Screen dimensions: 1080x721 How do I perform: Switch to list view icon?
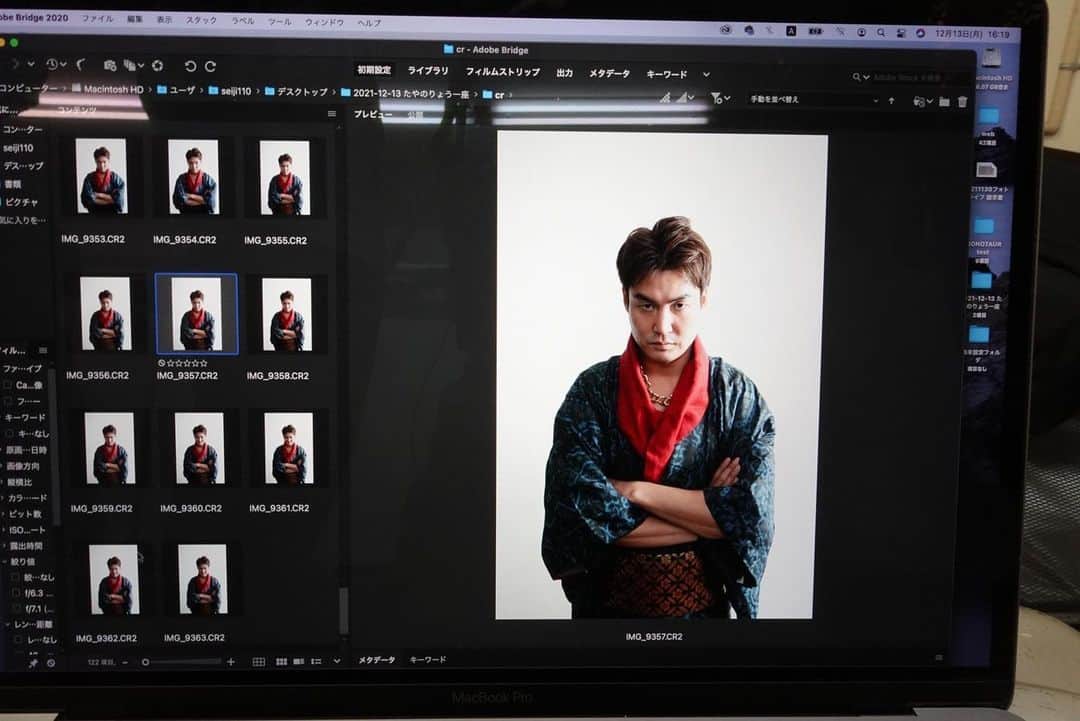316,662
